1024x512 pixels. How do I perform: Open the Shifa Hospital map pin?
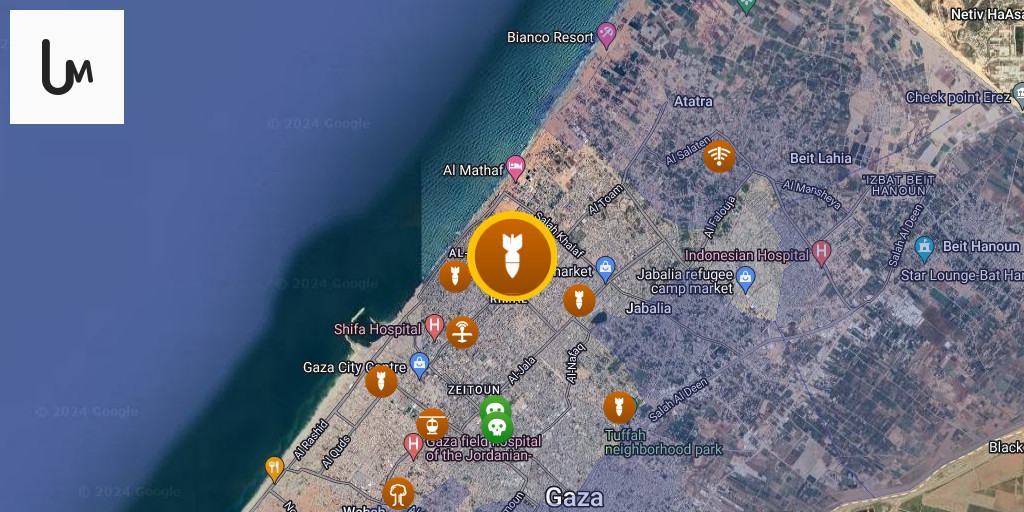click(434, 327)
